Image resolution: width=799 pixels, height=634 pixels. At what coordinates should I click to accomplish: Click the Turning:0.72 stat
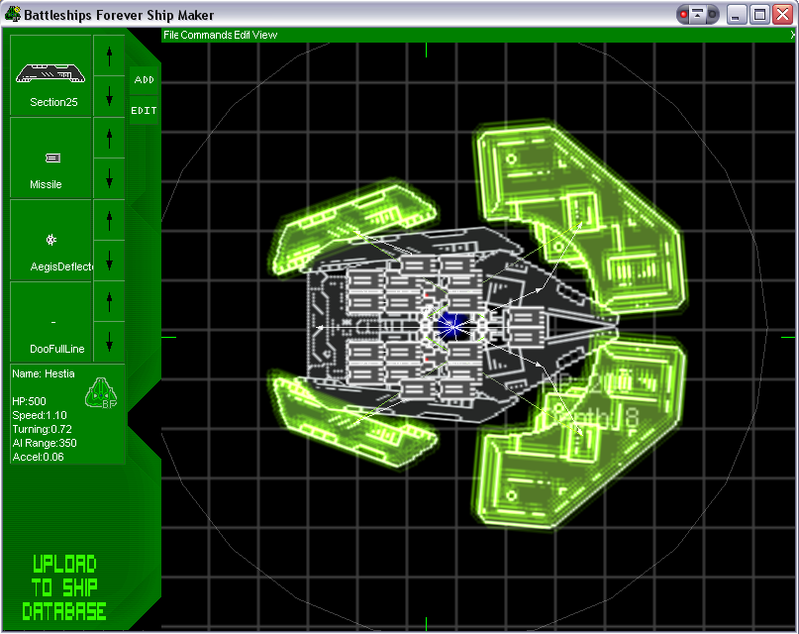point(42,429)
